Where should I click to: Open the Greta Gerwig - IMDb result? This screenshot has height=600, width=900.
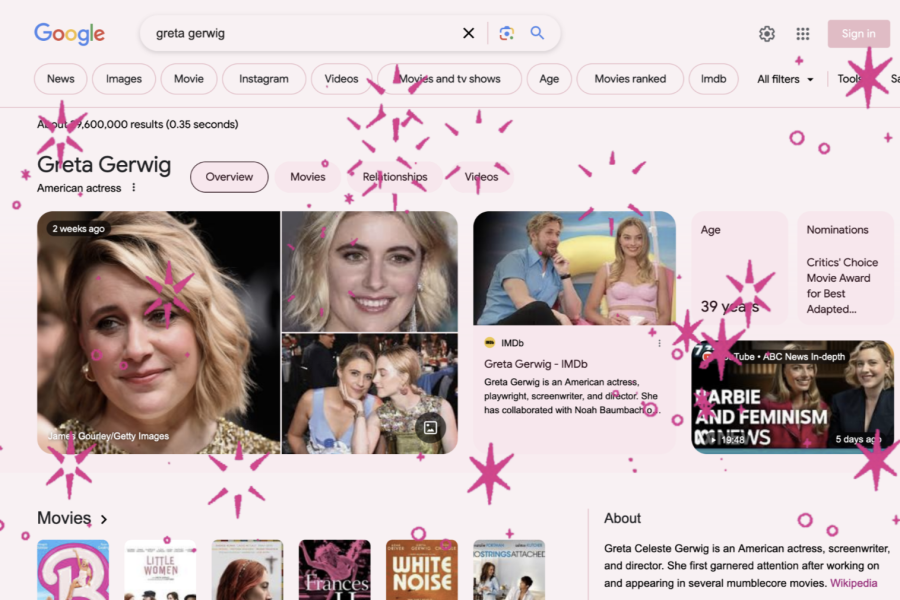(535, 364)
